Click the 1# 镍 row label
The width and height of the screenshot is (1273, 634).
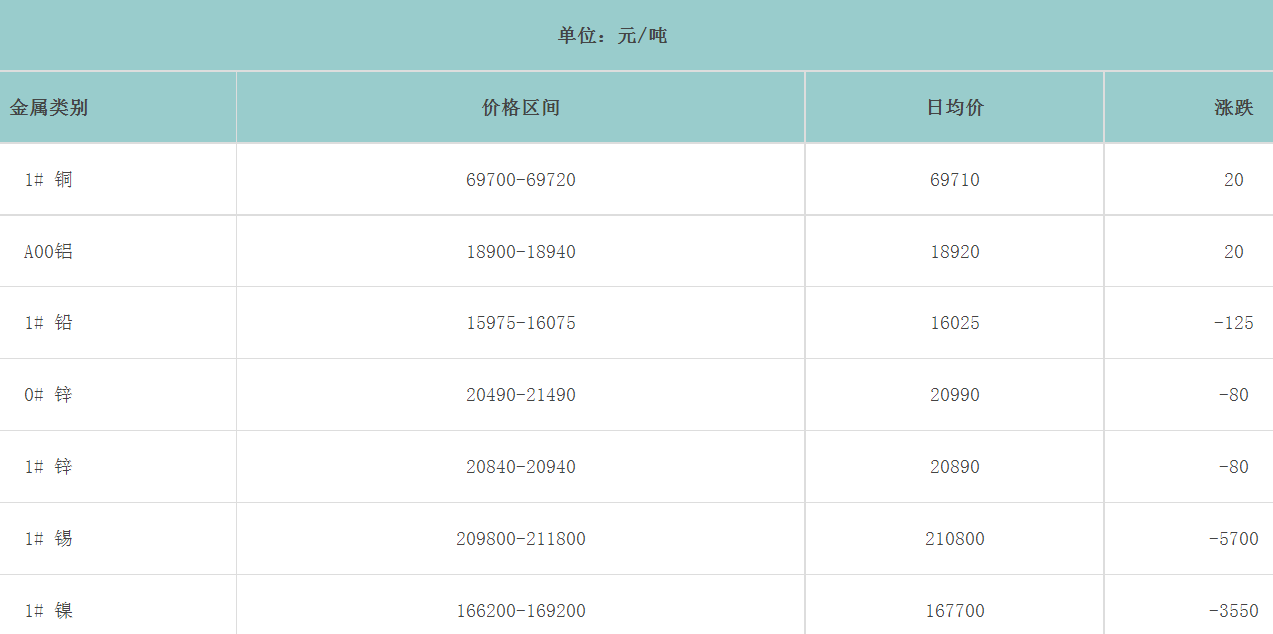(x=48, y=611)
